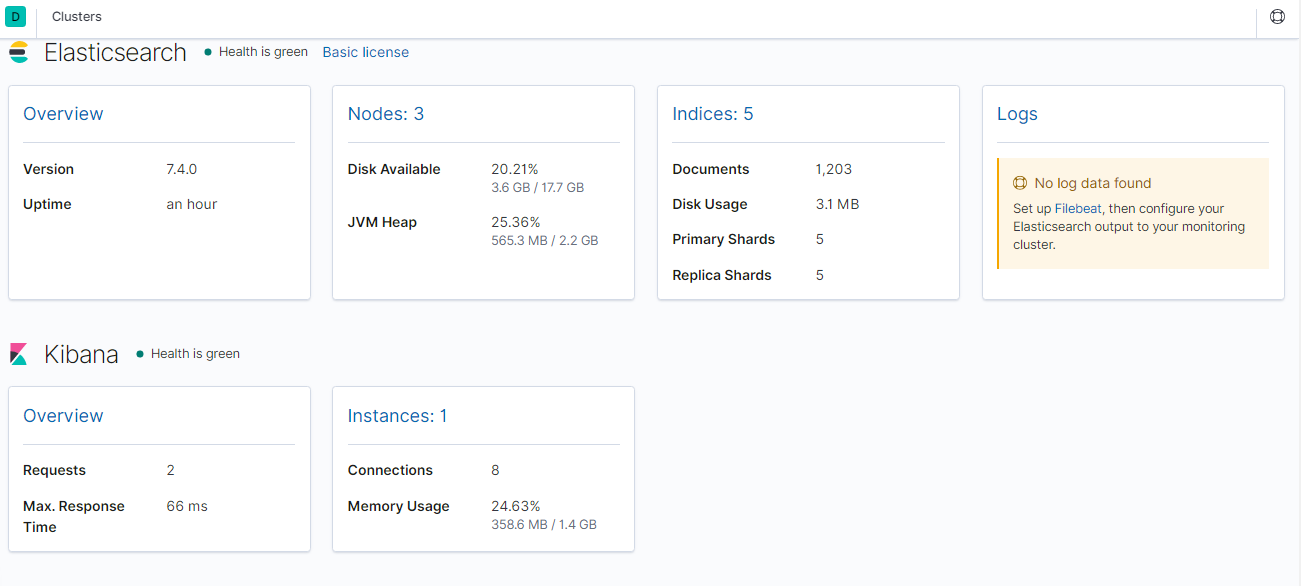The width and height of the screenshot is (1301, 586).
Task: Open the Instances: 1 link
Action: coord(397,416)
